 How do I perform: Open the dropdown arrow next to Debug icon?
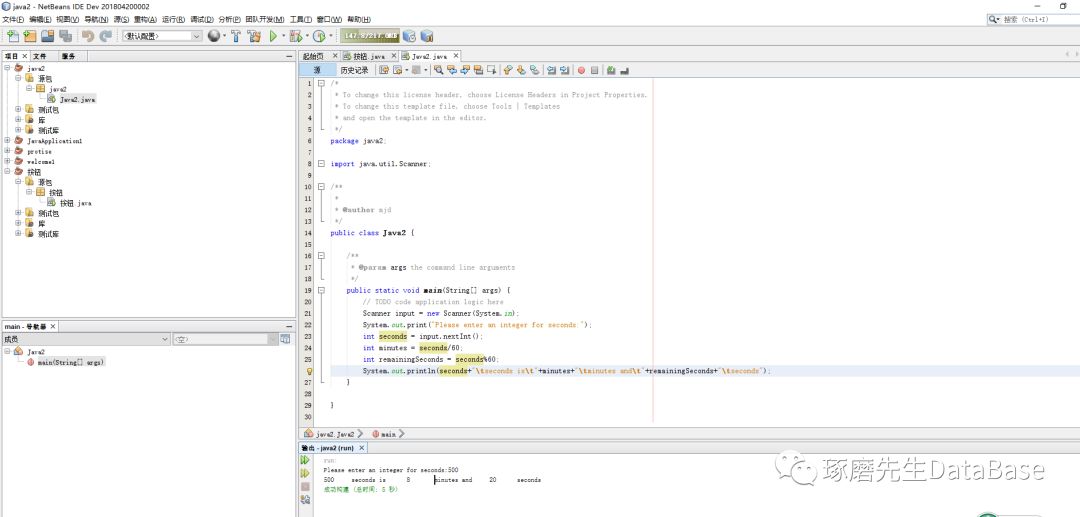coord(307,36)
